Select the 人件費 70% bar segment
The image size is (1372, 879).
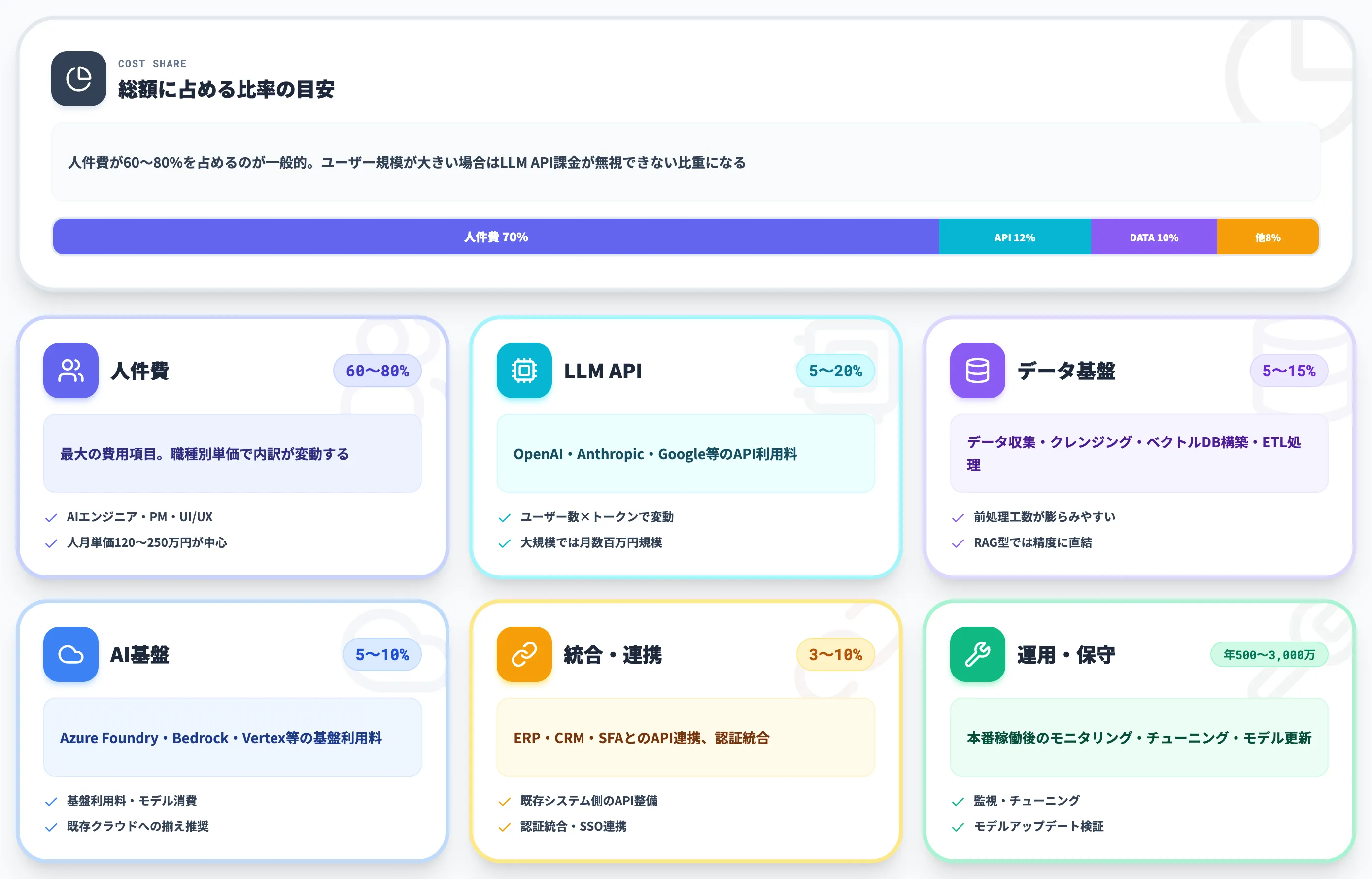[496, 237]
